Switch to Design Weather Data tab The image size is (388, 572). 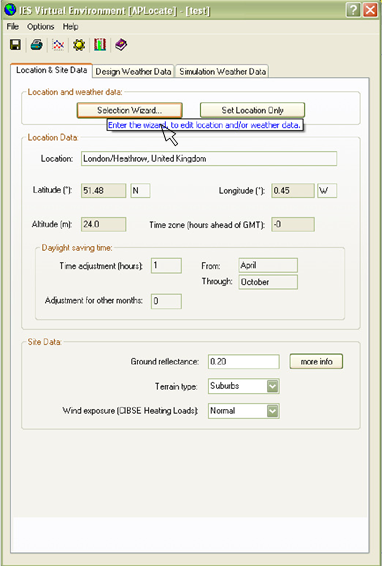tap(133, 72)
